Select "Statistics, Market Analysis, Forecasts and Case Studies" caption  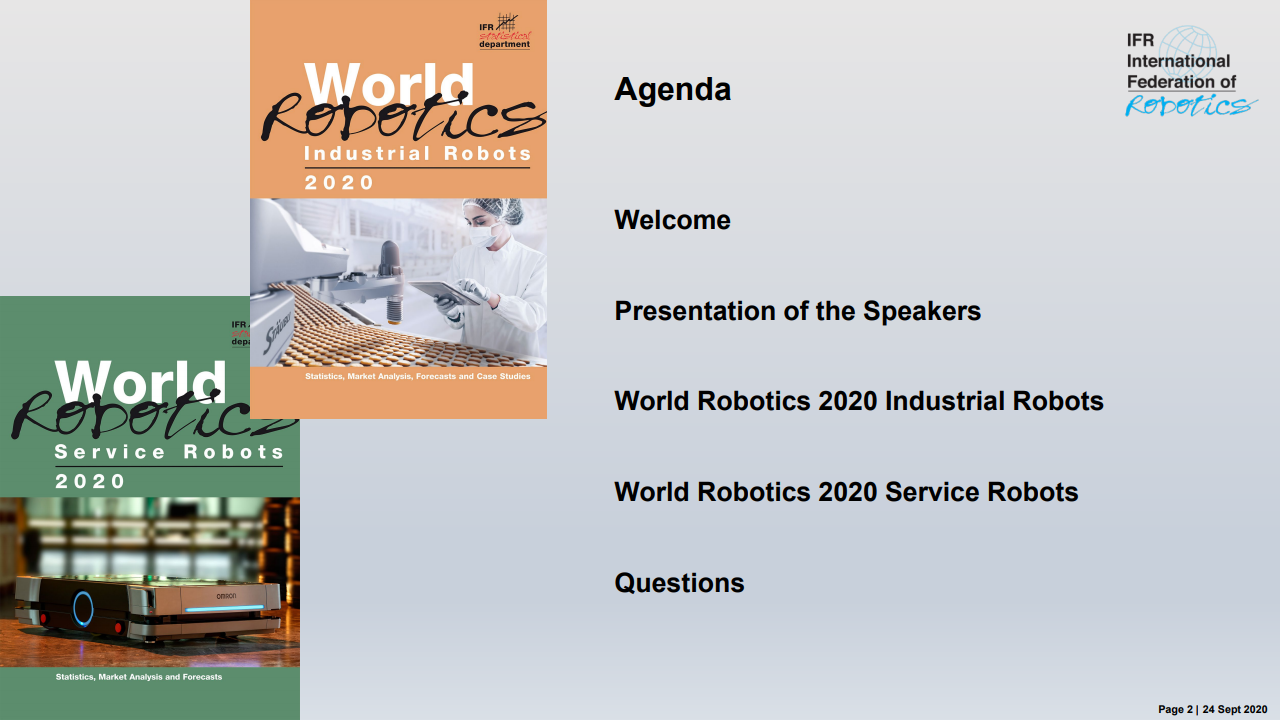click(418, 376)
